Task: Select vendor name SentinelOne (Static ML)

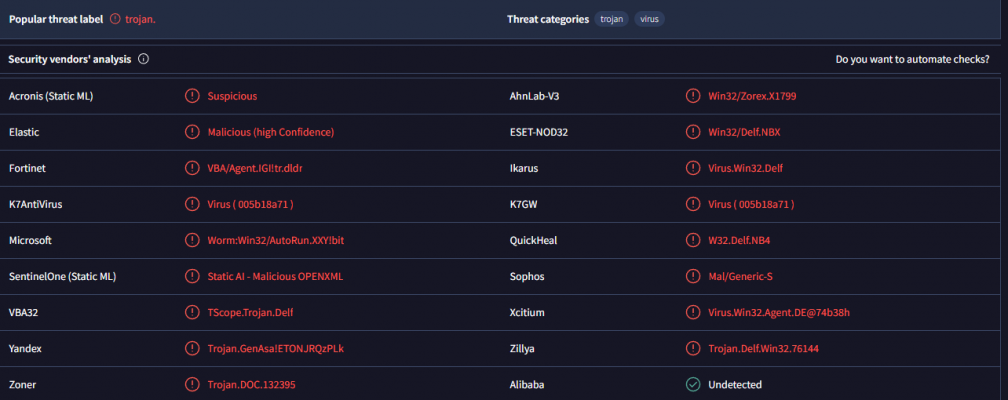Action: click(62, 276)
